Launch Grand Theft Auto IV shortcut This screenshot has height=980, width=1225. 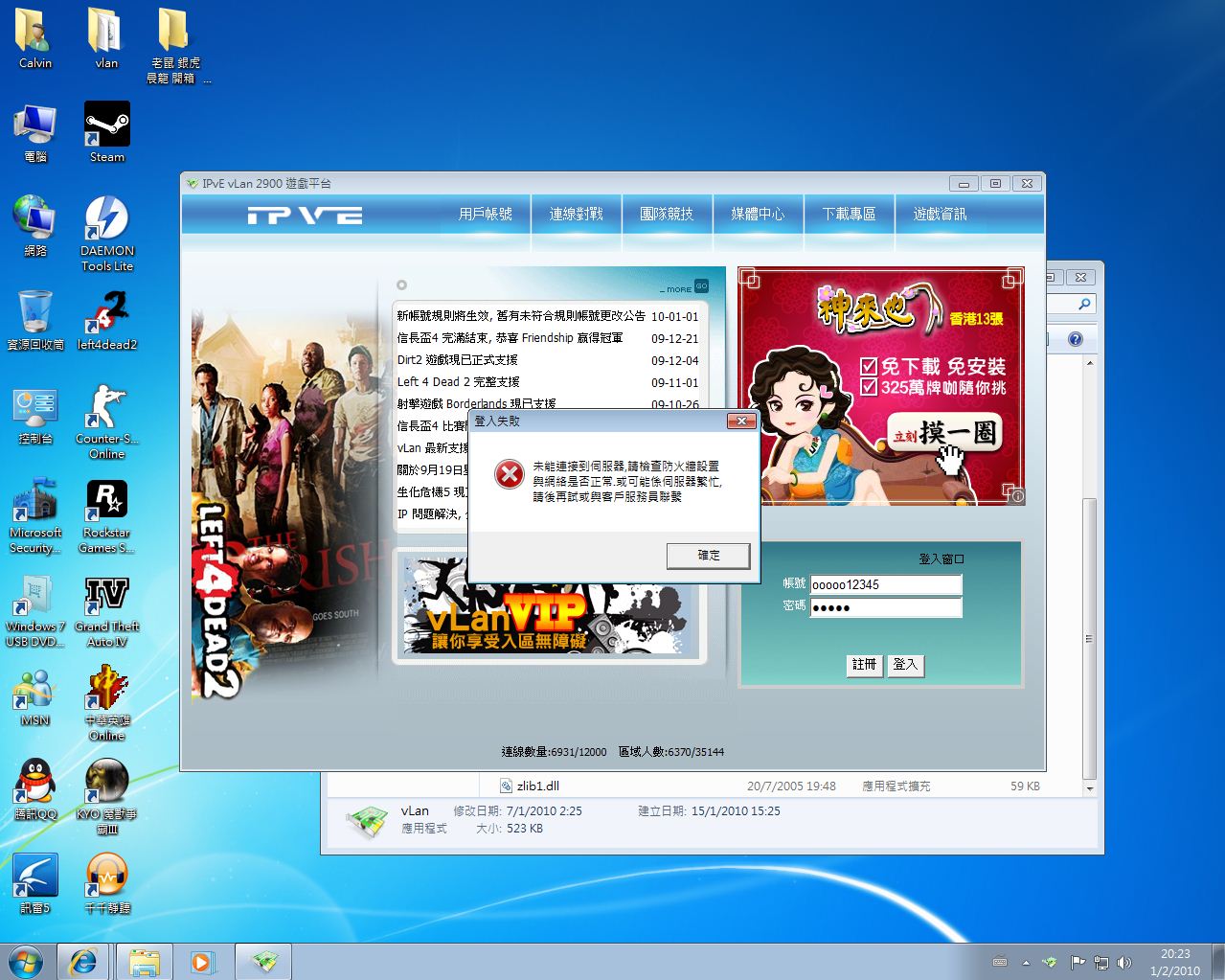point(106,596)
